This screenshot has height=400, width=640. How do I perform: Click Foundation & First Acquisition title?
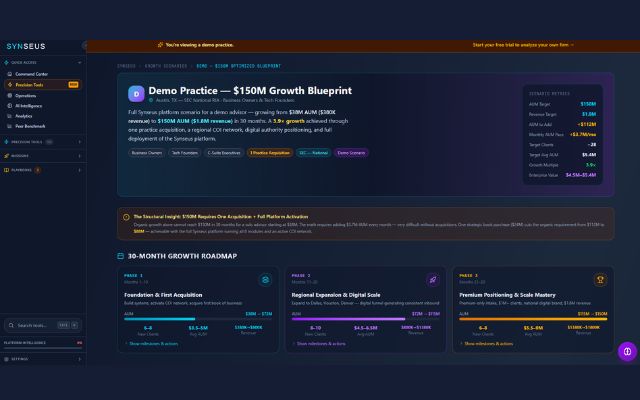(x=163, y=295)
